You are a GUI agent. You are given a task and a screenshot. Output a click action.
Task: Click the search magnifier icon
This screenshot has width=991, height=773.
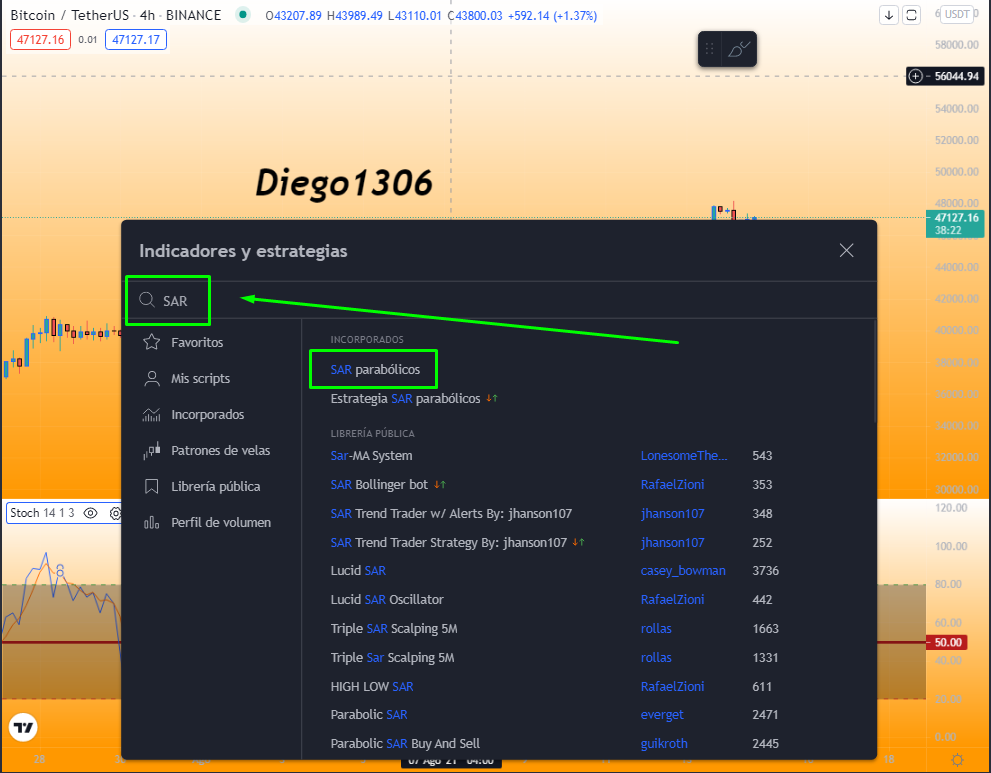[x=147, y=300]
